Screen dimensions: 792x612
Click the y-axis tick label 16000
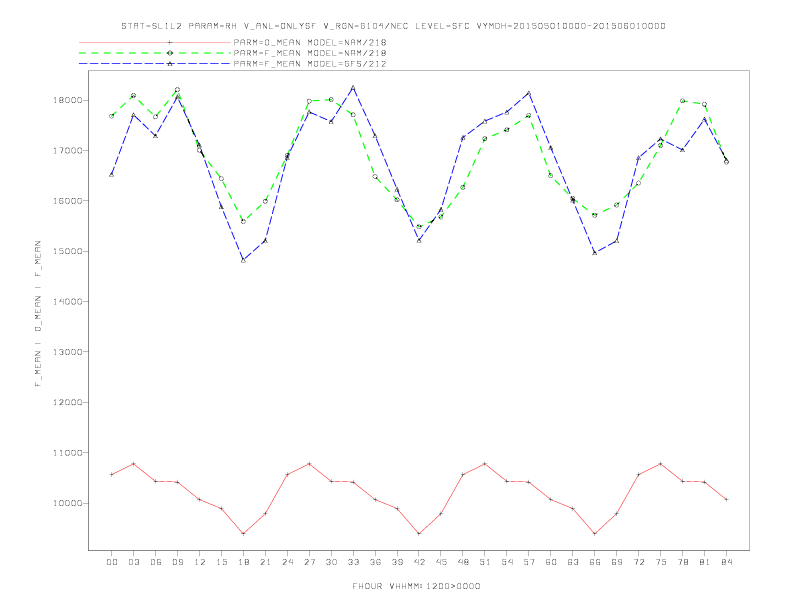click(68, 201)
